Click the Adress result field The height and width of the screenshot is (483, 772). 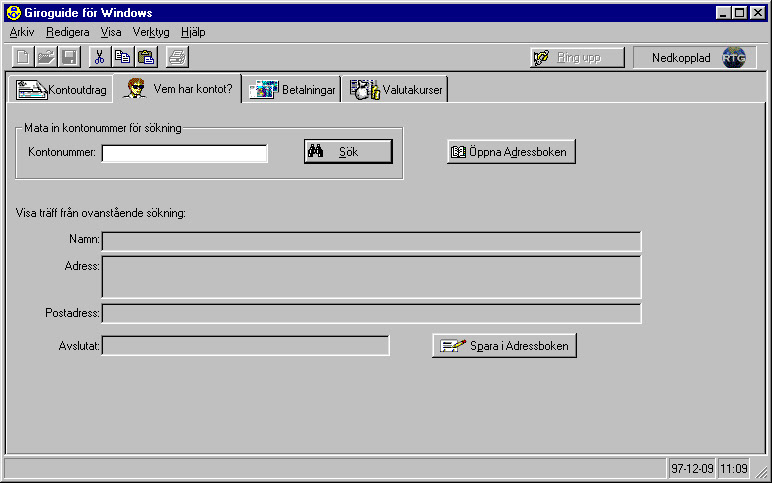[x=372, y=277]
